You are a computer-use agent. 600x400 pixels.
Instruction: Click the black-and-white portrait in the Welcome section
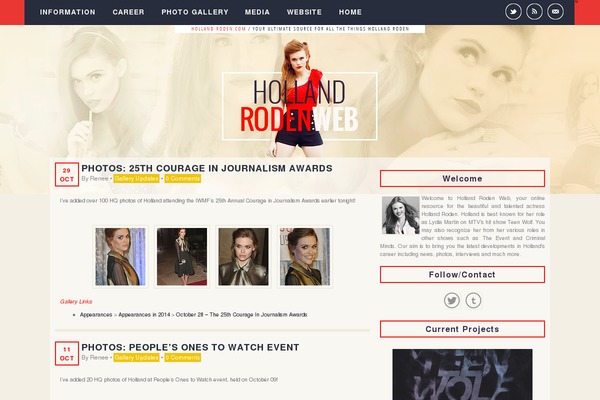pos(400,215)
